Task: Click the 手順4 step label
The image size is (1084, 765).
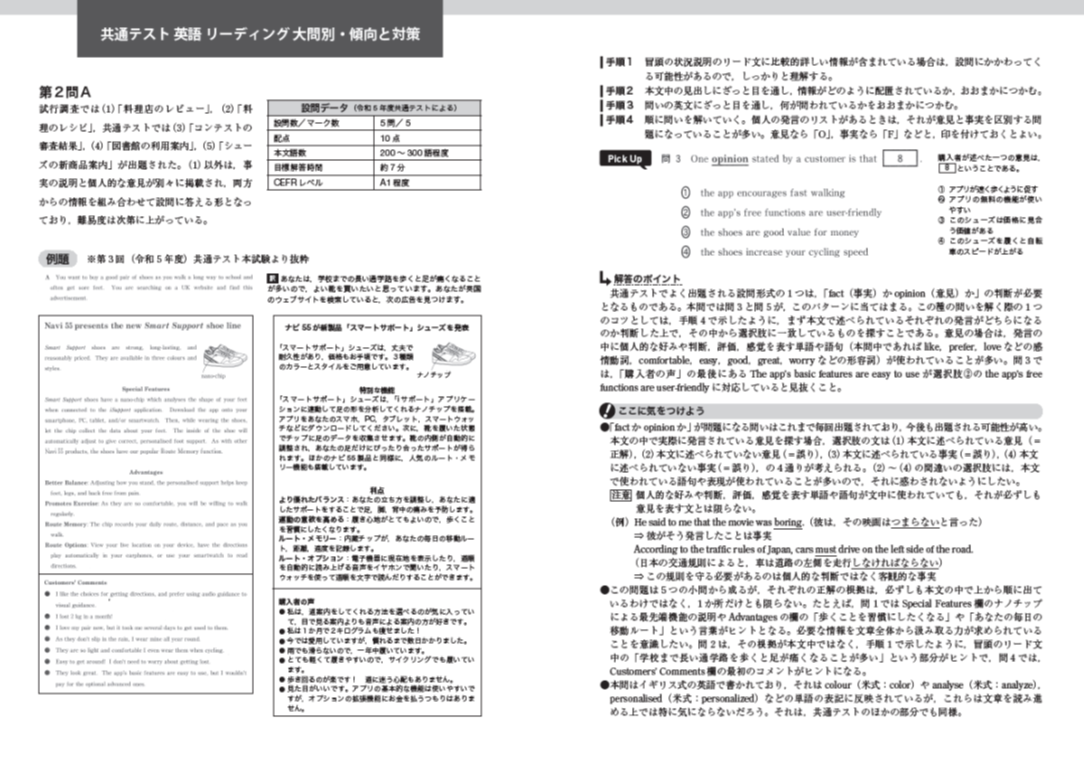Action: tap(617, 120)
